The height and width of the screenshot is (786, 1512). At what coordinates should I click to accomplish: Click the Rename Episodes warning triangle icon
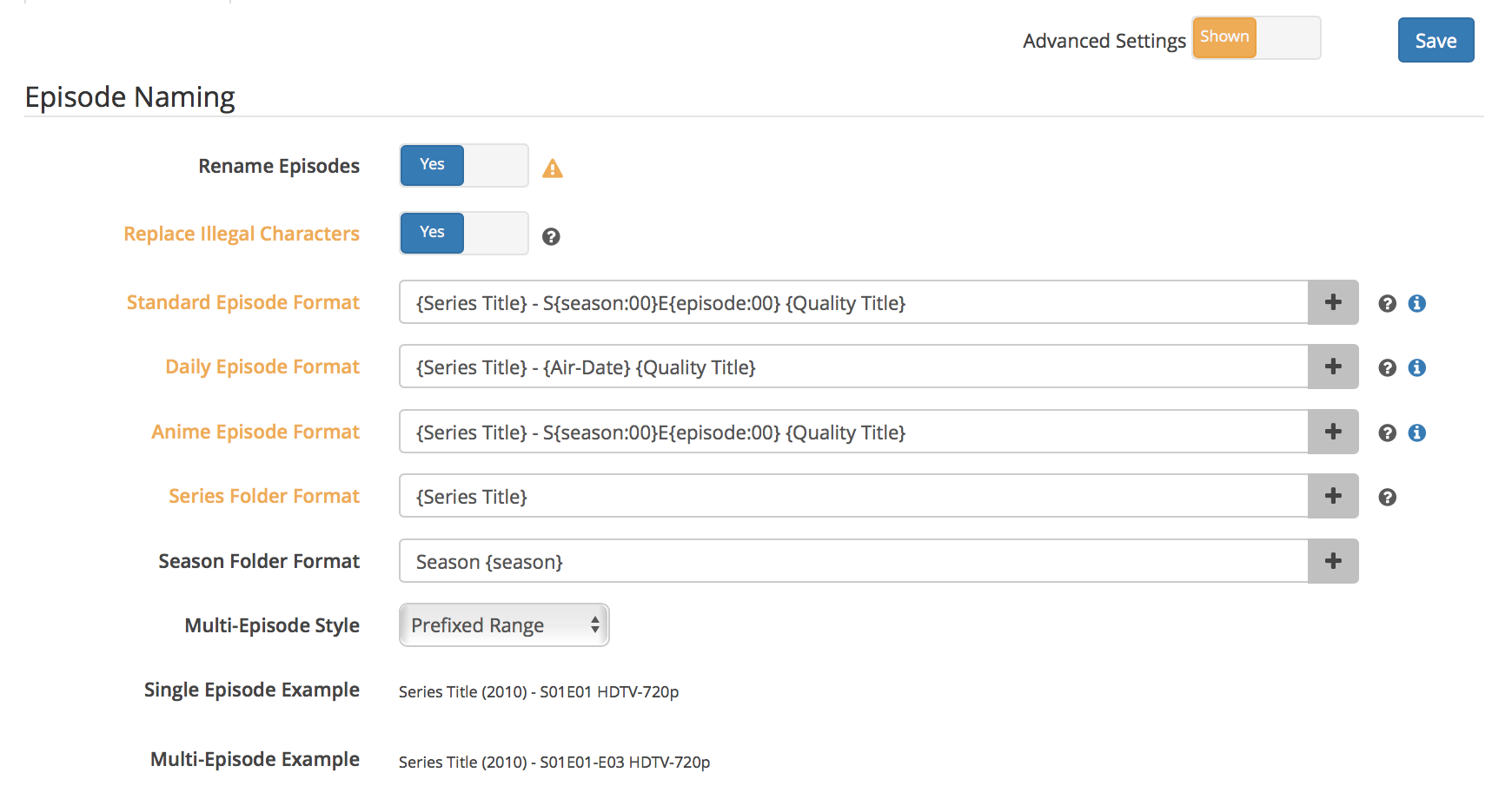pos(553,168)
